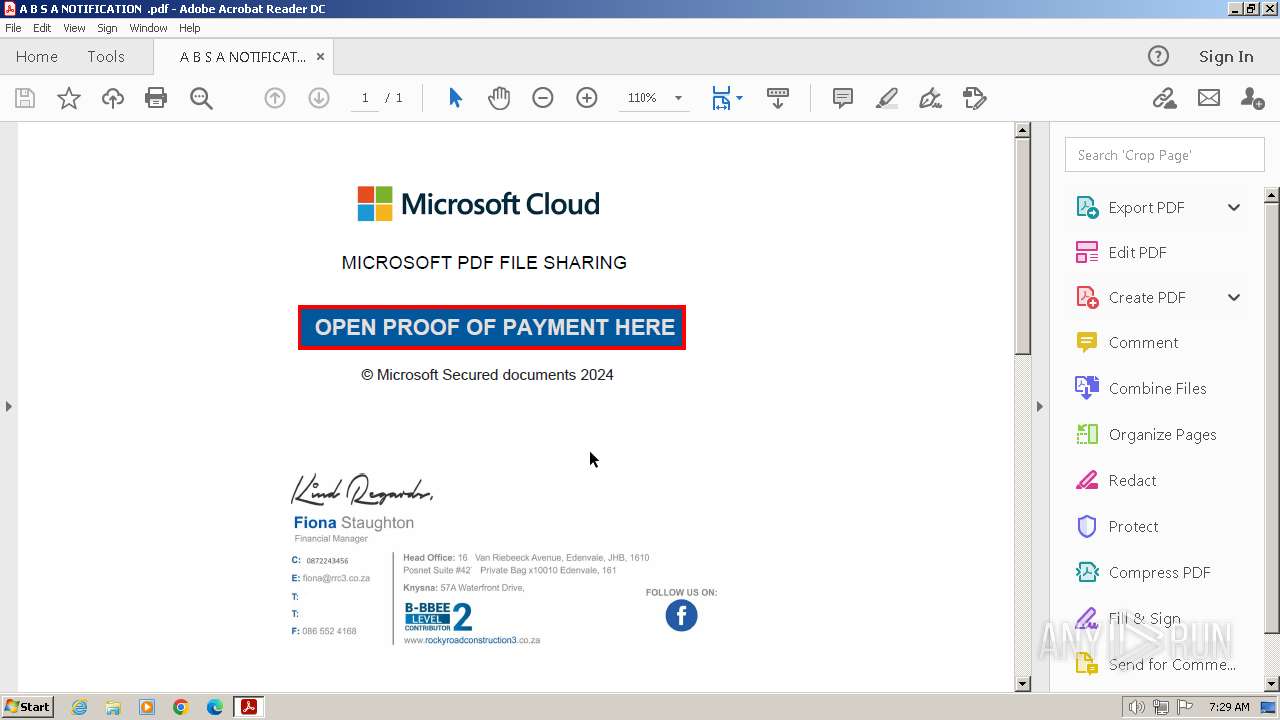Expand Create PDF chevron

pos(1234,297)
